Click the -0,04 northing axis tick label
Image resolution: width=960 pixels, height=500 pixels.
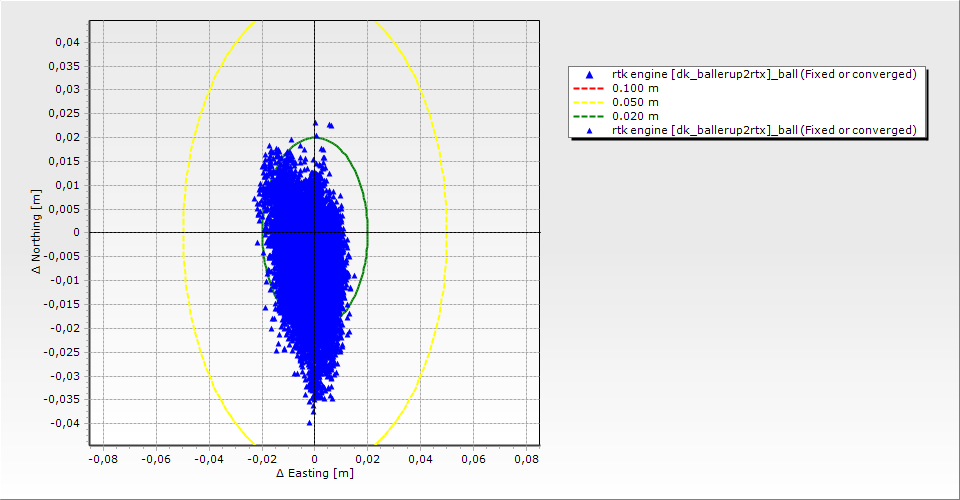(x=66, y=423)
